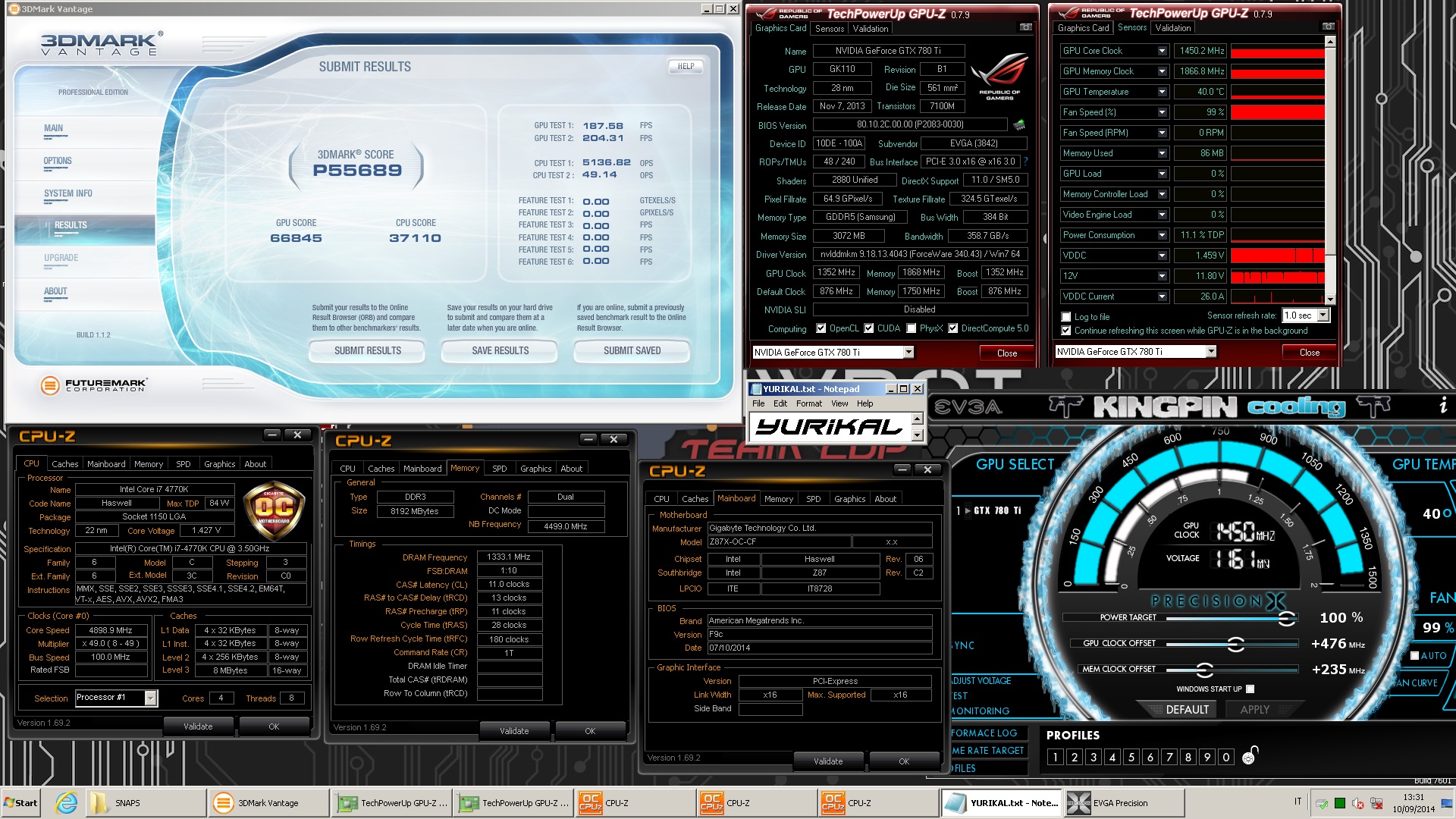
Task: Open the Sensor refresh rate dropdown
Action: pos(1323,315)
